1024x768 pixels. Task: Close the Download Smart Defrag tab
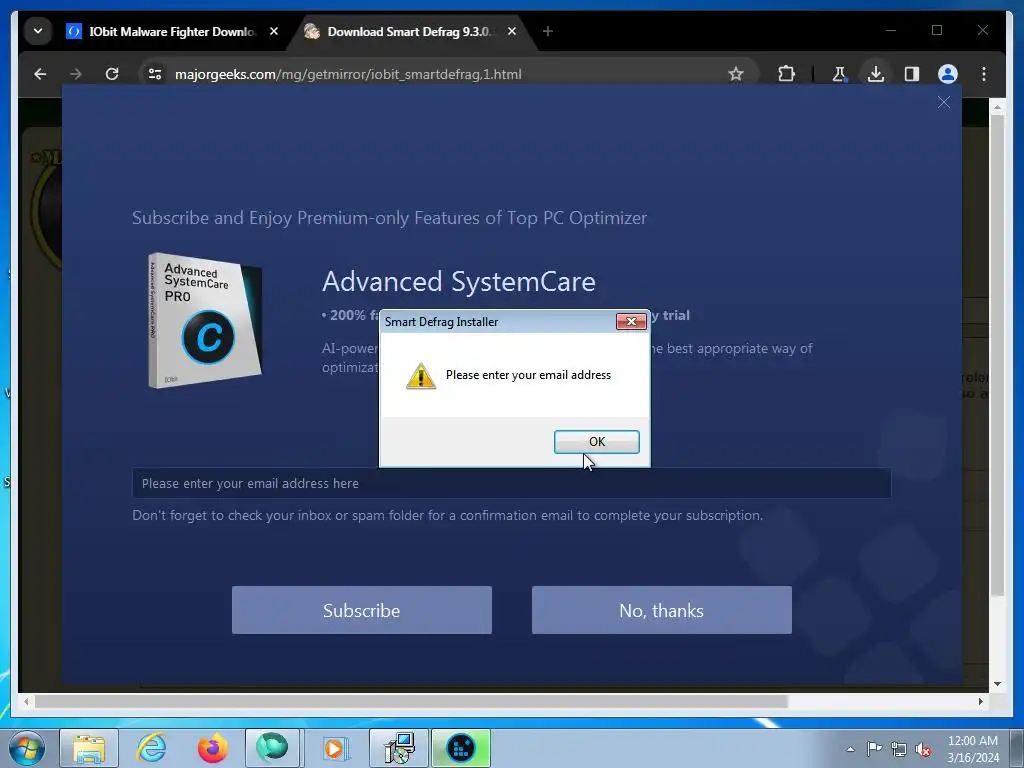point(512,31)
